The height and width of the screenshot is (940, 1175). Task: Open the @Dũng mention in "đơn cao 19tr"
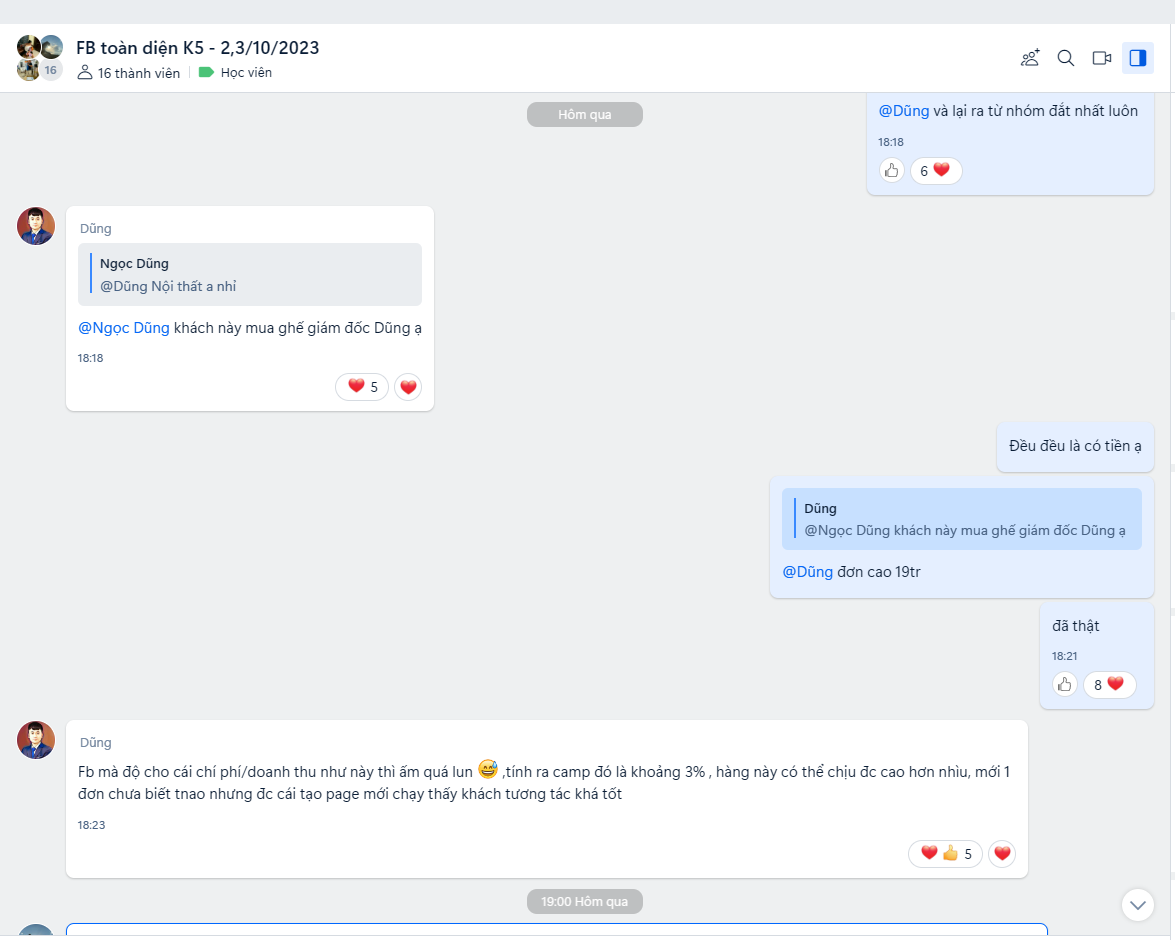tap(806, 571)
